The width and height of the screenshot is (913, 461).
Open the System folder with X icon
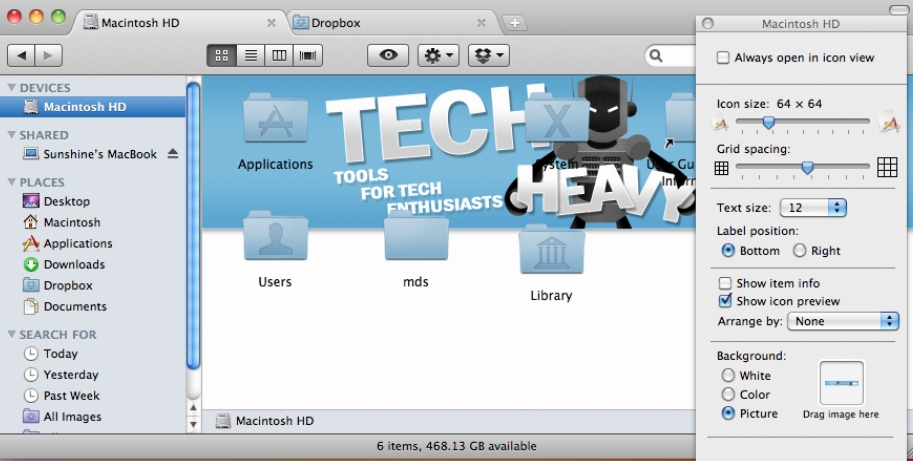coord(557,120)
